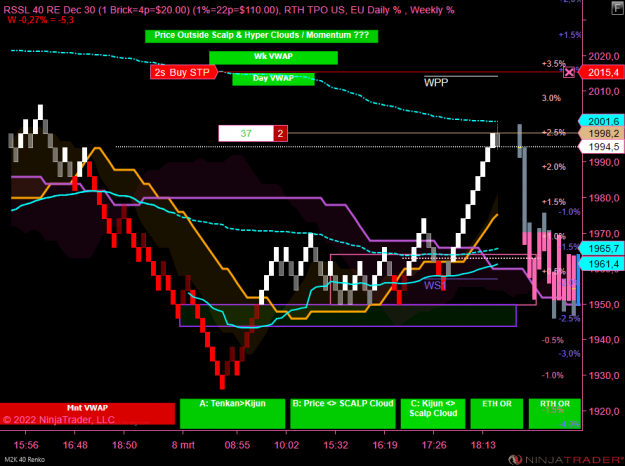Click the 1965,7 cyan price marker

(601, 248)
